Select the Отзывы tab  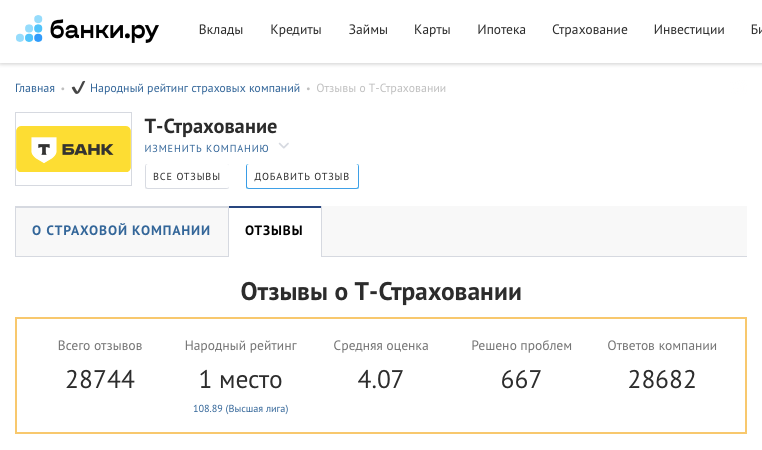[x=274, y=230]
